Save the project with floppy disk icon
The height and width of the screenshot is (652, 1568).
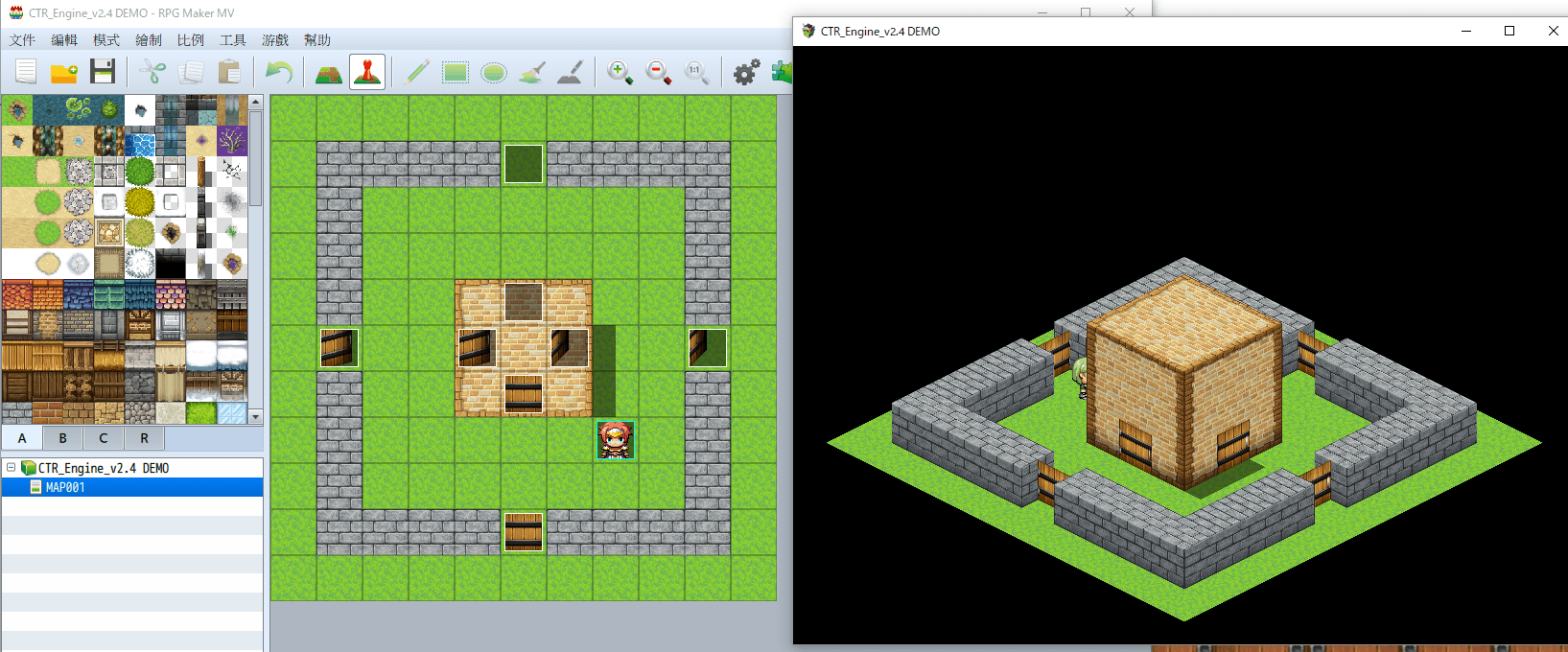click(103, 72)
